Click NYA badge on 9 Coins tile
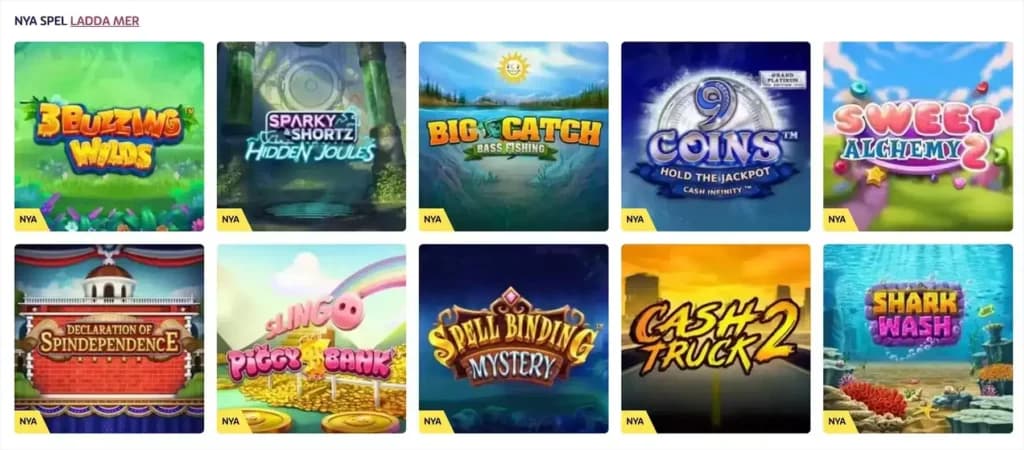This screenshot has height=450, width=1024. (636, 219)
